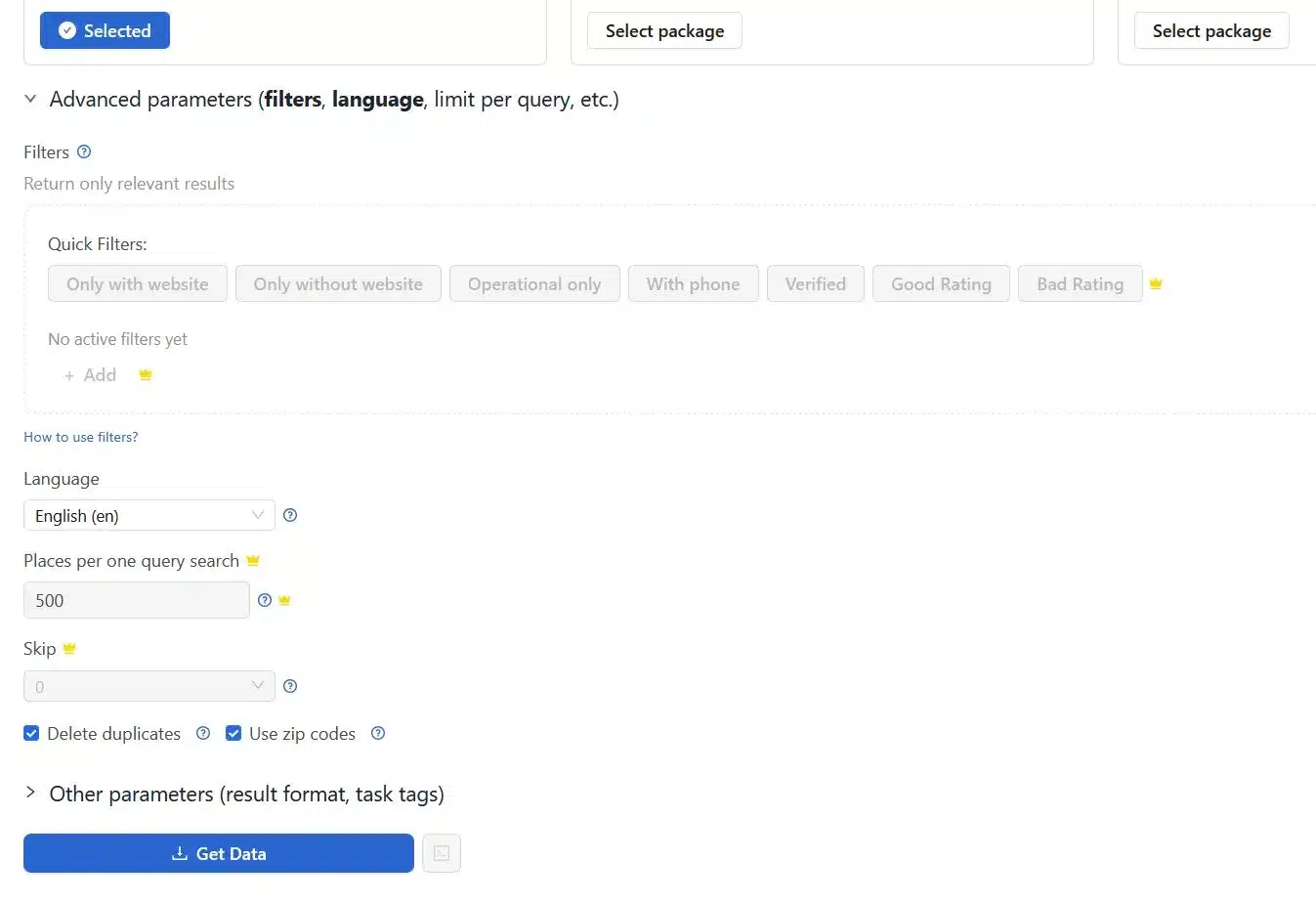Screen dimensions: 1316x903
Task: Toggle the Only with website quick filter
Action: (138, 284)
